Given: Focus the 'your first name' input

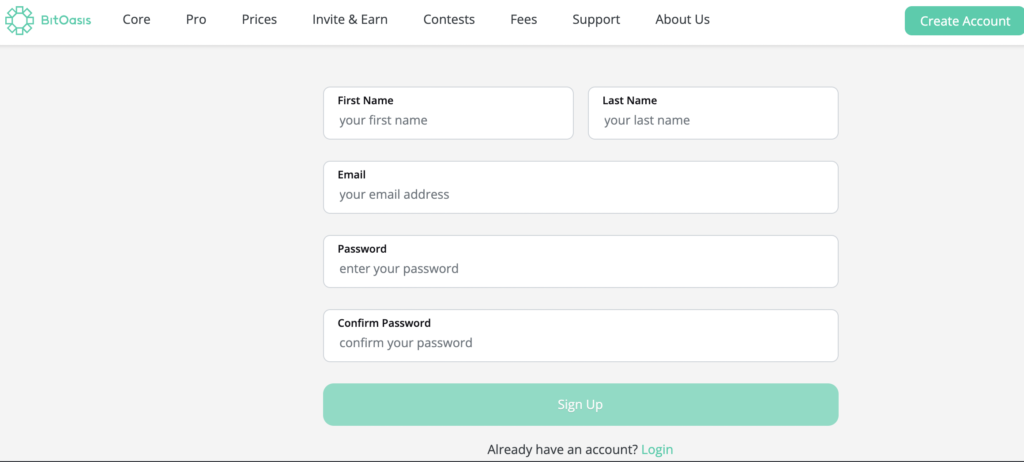Looking at the screenshot, I should coord(449,113).
